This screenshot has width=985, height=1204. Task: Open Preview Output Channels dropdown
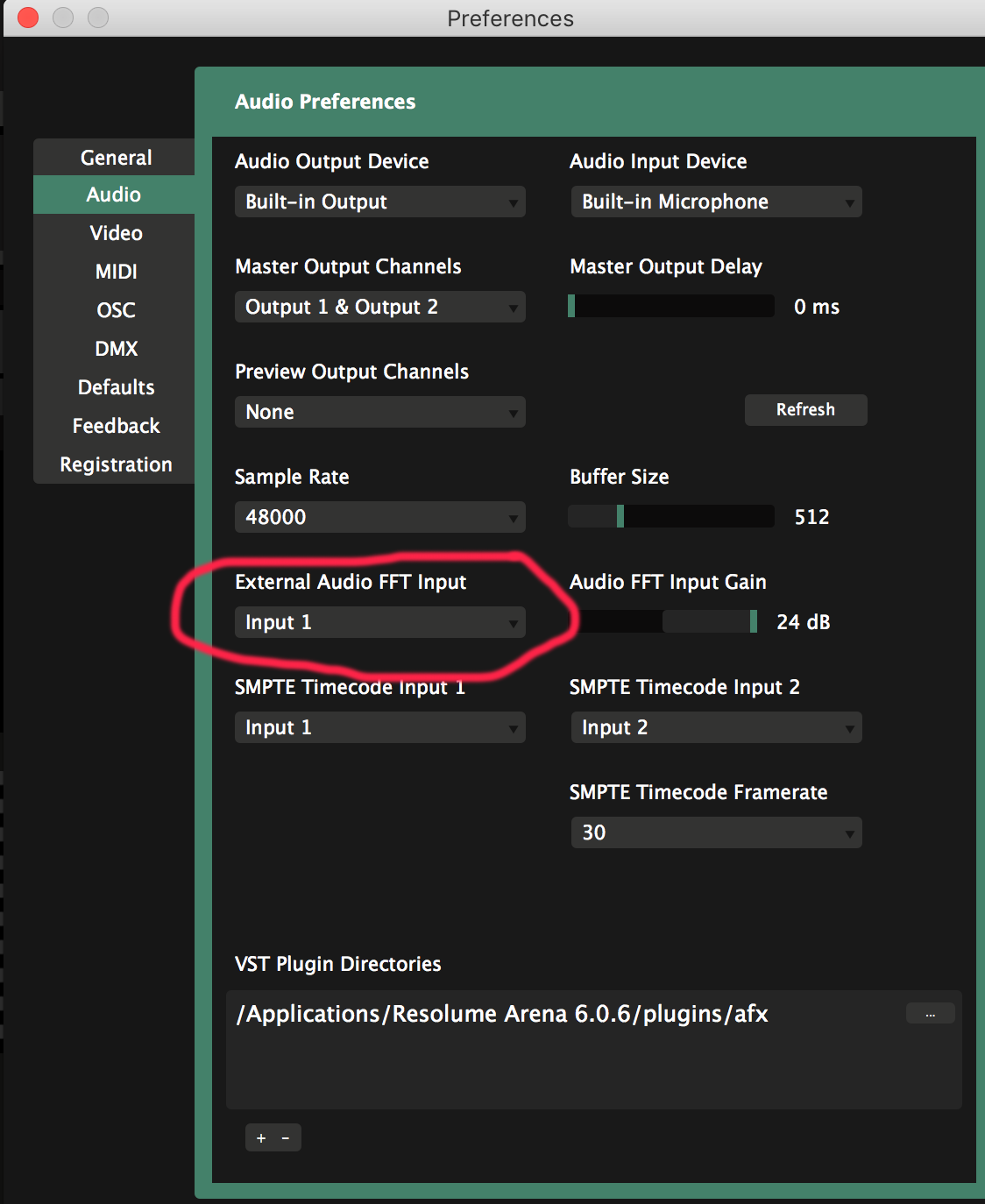379,412
